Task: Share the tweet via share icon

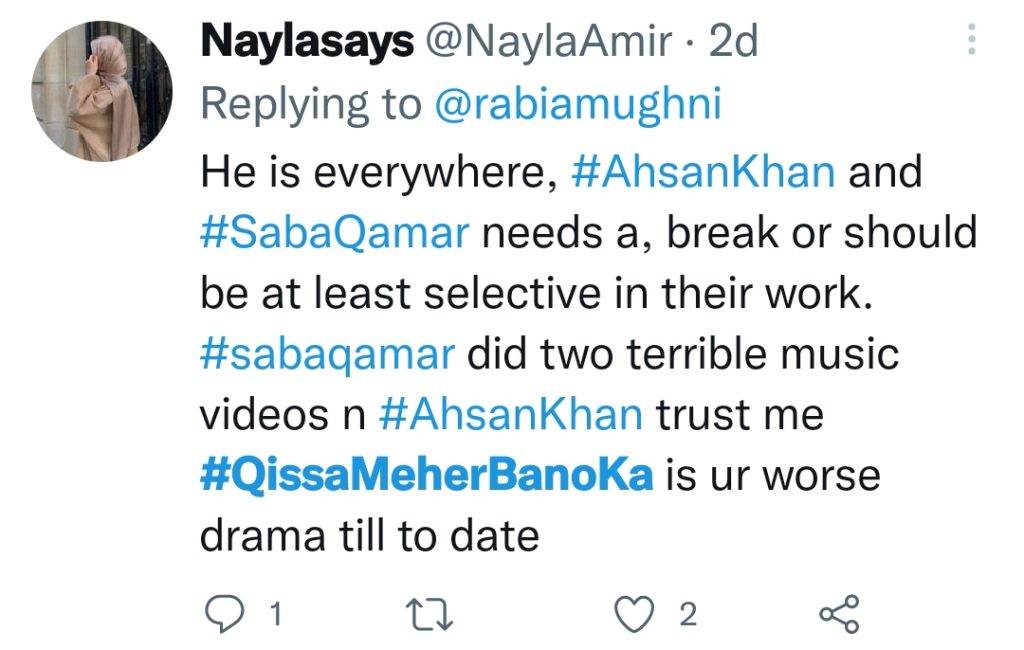Action: (x=840, y=614)
